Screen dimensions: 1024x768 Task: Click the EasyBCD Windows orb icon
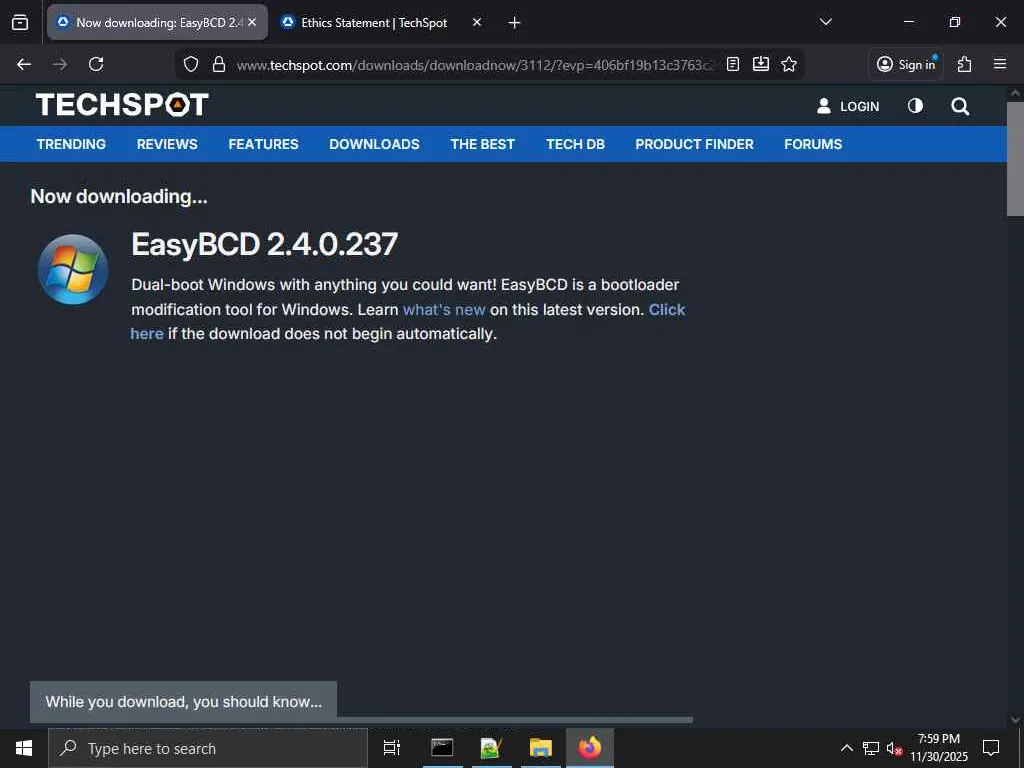(x=73, y=269)
